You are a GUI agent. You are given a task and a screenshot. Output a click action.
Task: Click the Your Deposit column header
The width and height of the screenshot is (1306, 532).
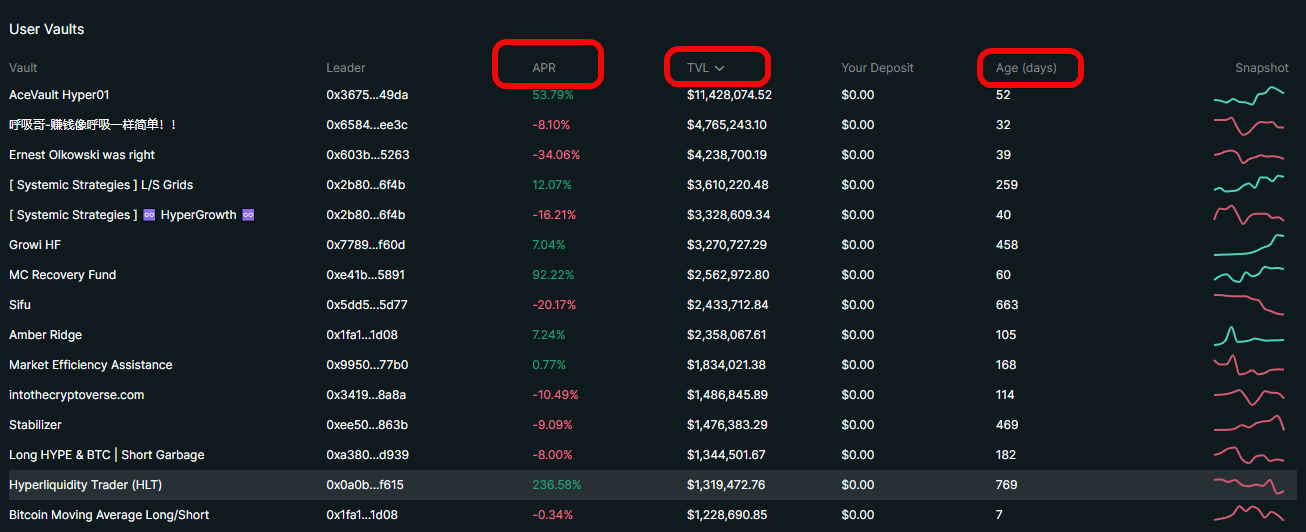pyautogui.click(x=877, y=68)
